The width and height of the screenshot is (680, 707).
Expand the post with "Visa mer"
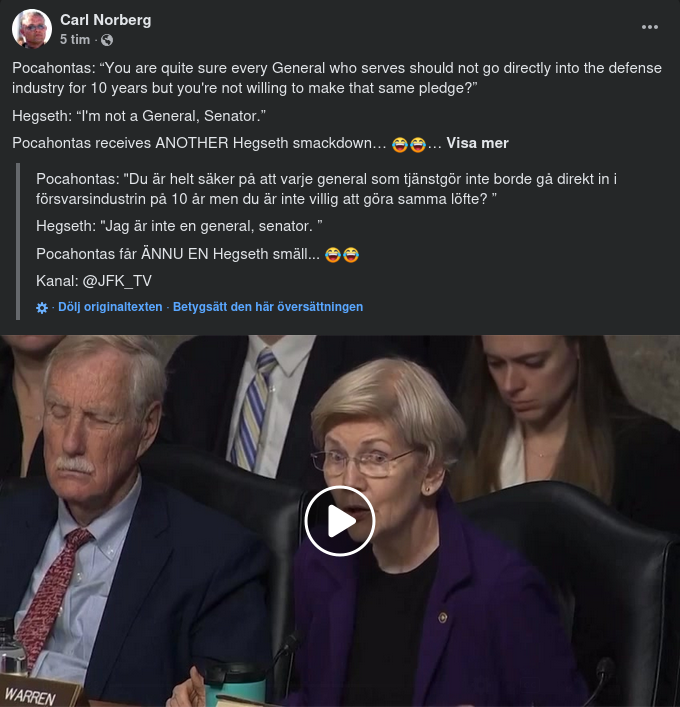[x=477, y=143]
